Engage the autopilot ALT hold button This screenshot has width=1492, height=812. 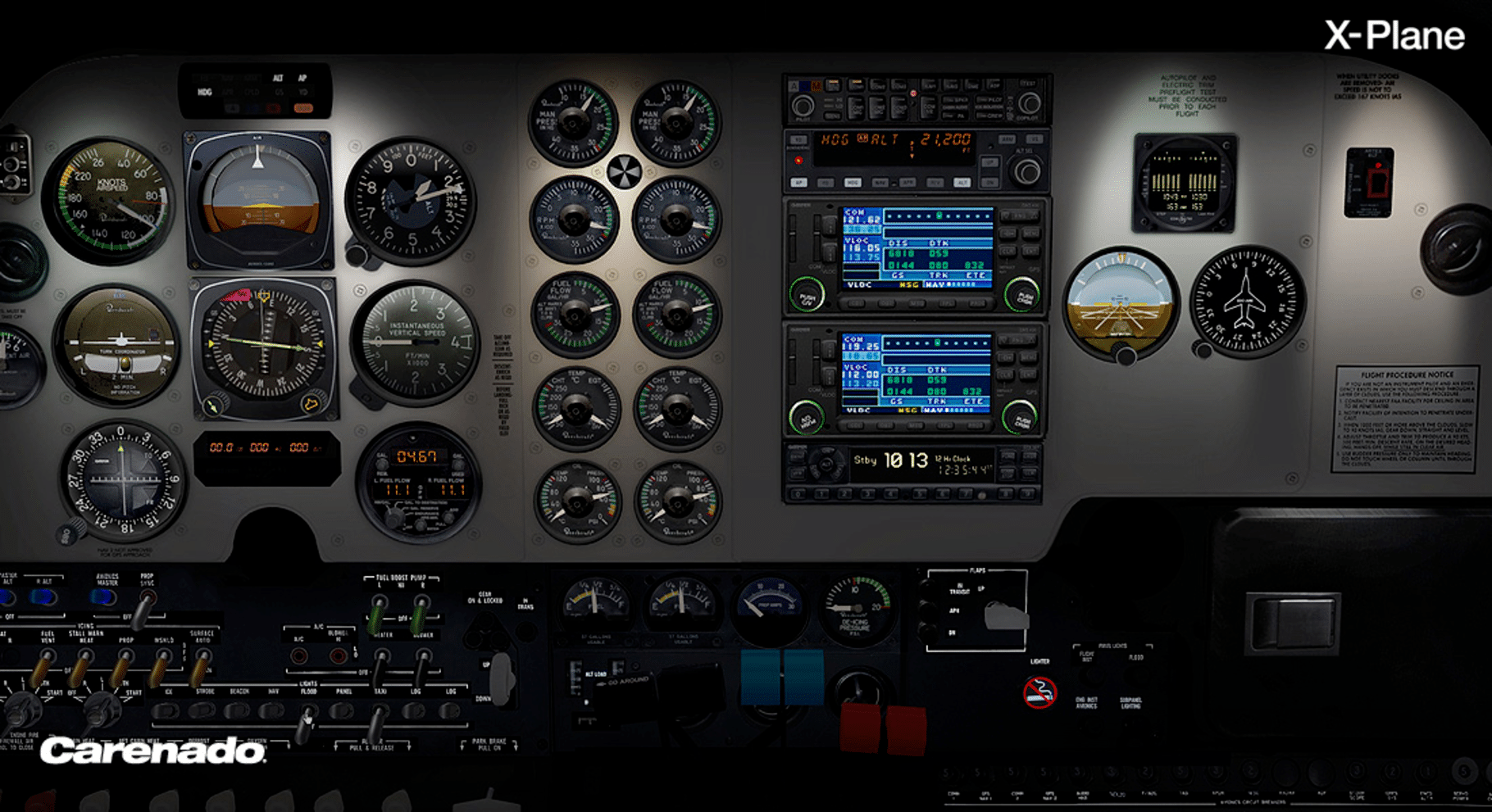coord(962,183)
